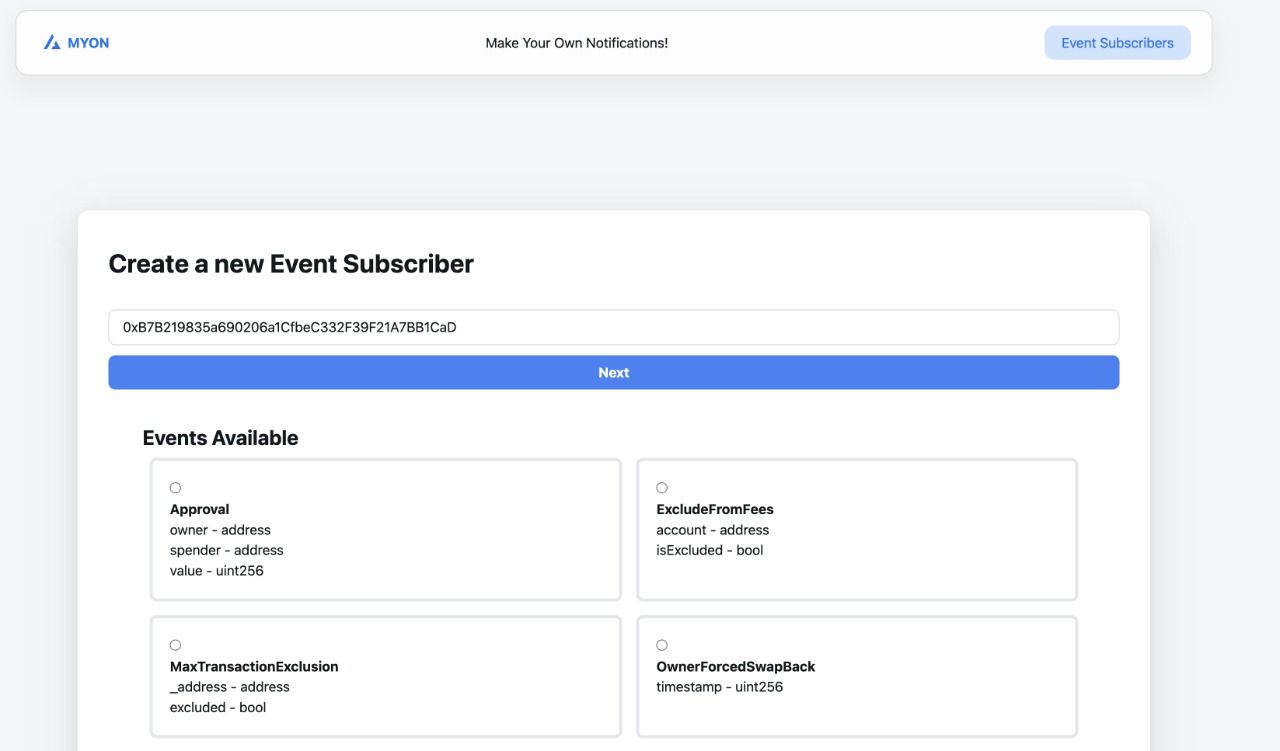The image size is (1280, 751).
Task: Select the Approval event radio button
Action: [176, 488]
